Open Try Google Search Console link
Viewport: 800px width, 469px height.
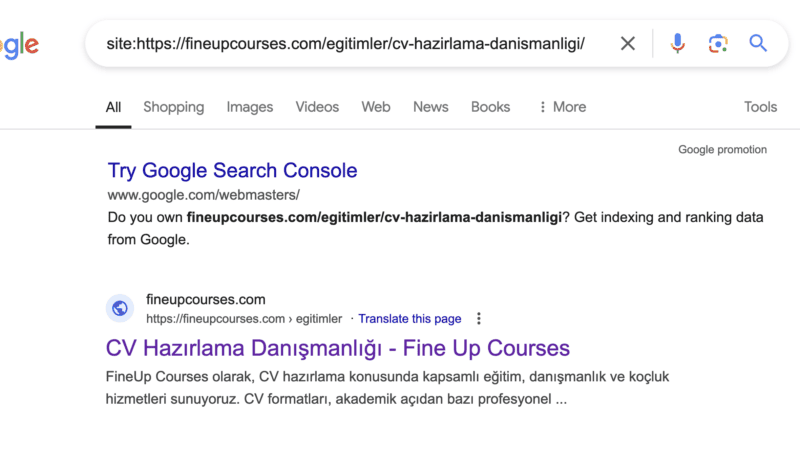point(232,170)
